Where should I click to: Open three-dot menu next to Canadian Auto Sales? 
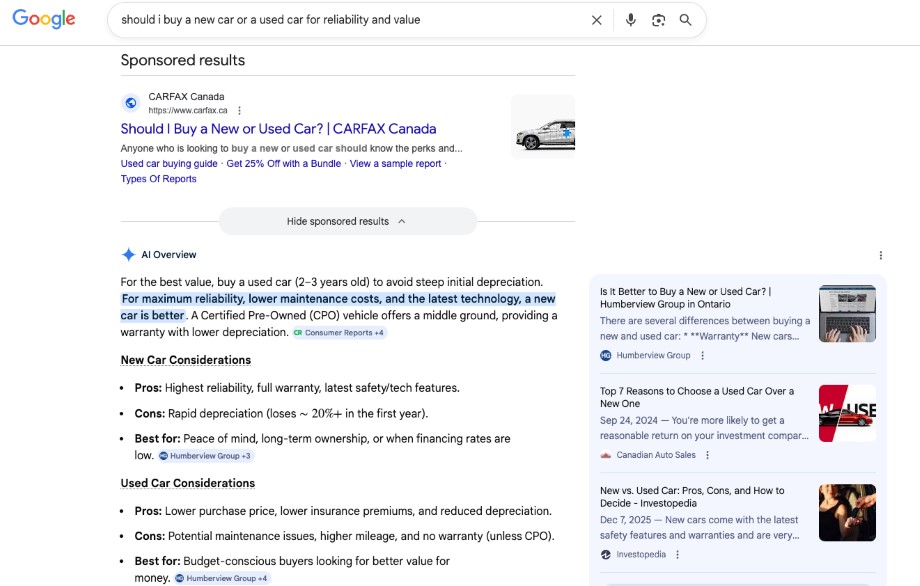708,455
